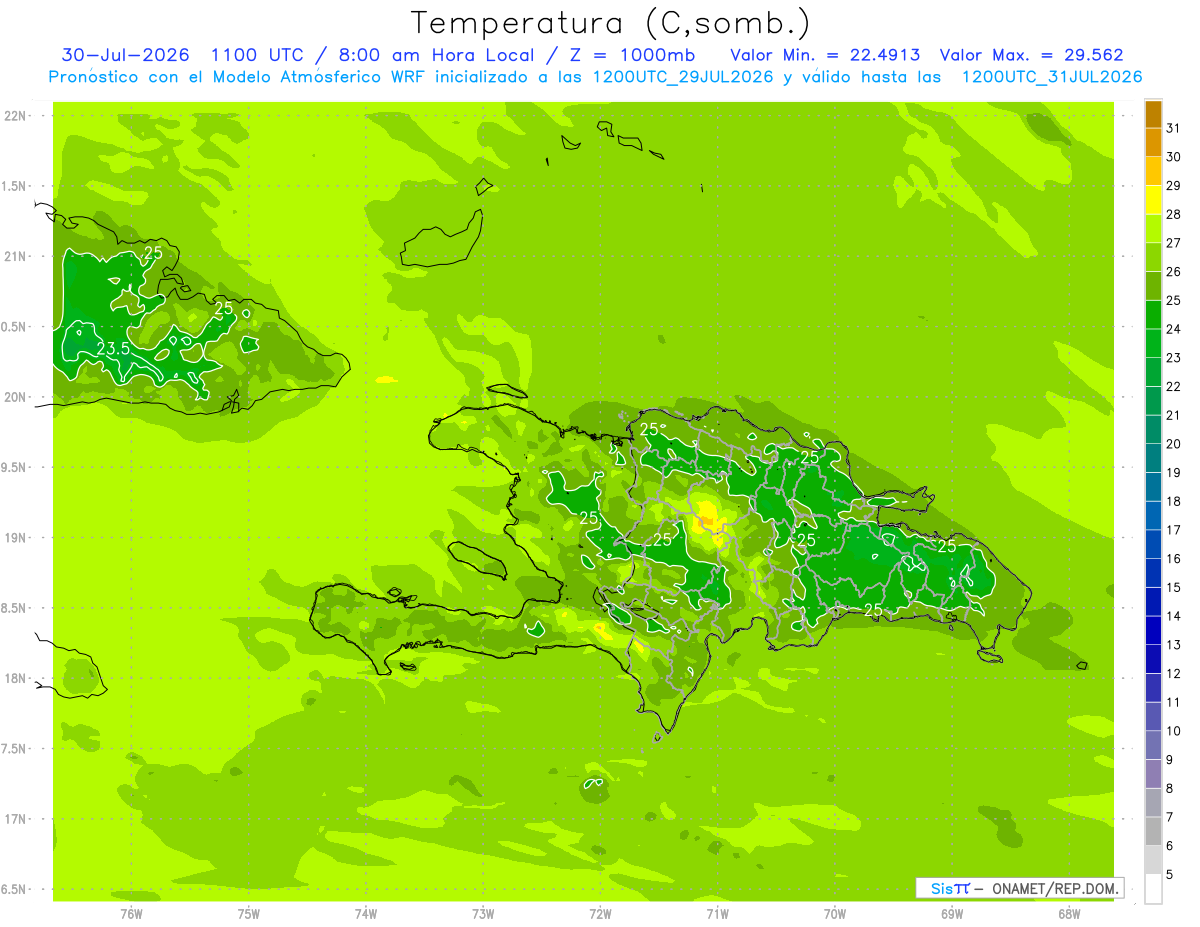Click the 68W longitude axis label

coord(1069,913)
